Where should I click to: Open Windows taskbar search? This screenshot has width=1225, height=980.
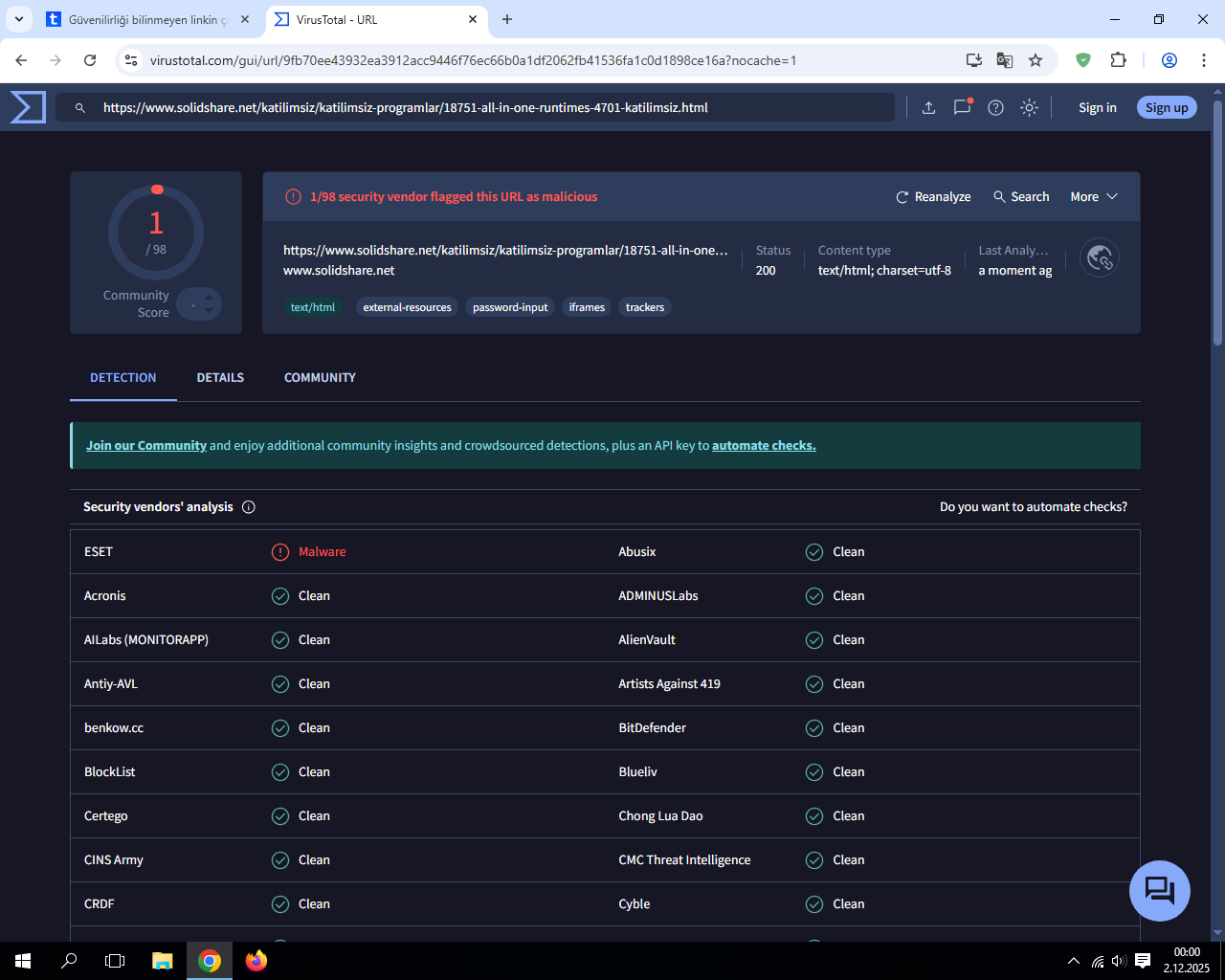tap(69, 961)
